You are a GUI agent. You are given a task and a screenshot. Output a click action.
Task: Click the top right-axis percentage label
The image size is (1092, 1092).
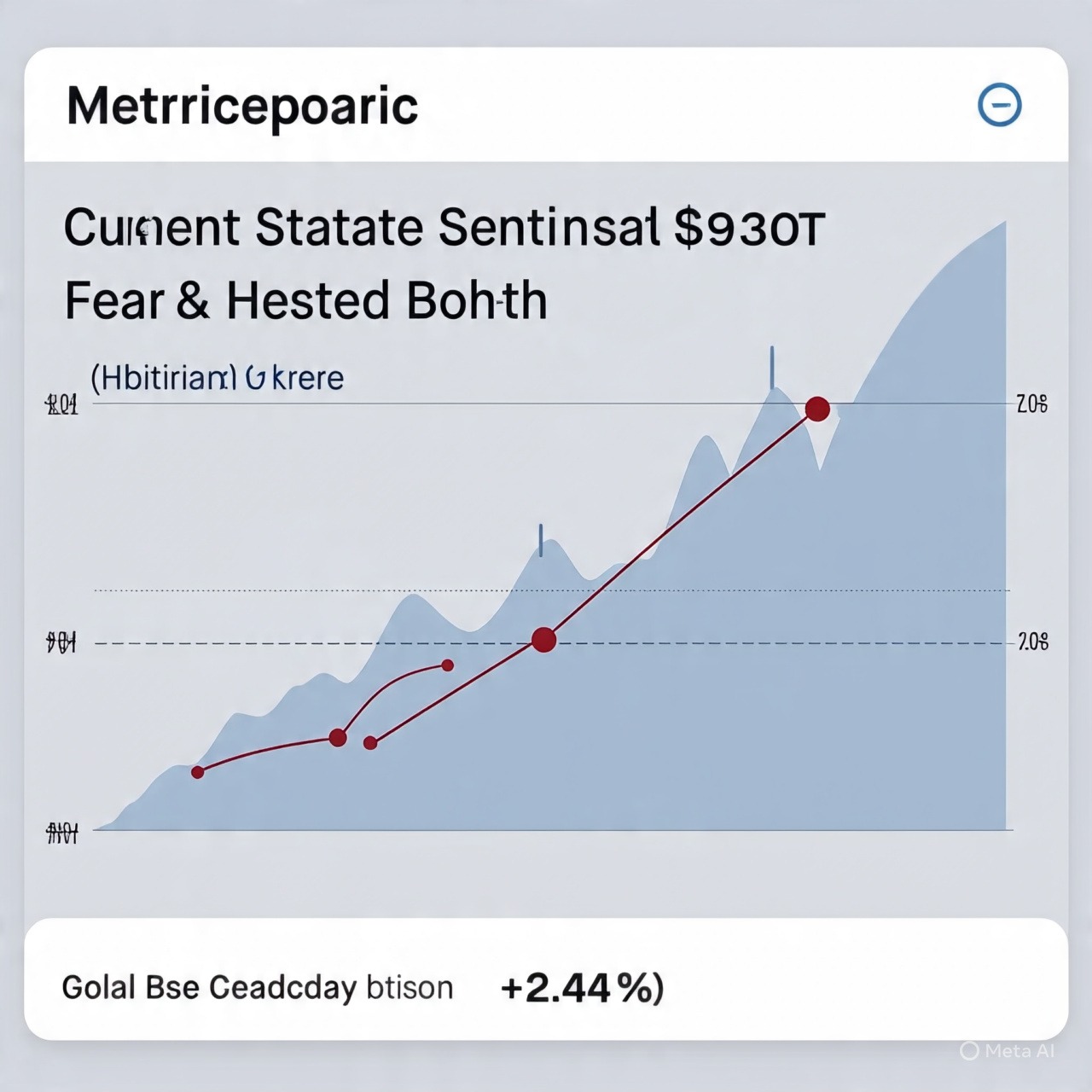1032,404
